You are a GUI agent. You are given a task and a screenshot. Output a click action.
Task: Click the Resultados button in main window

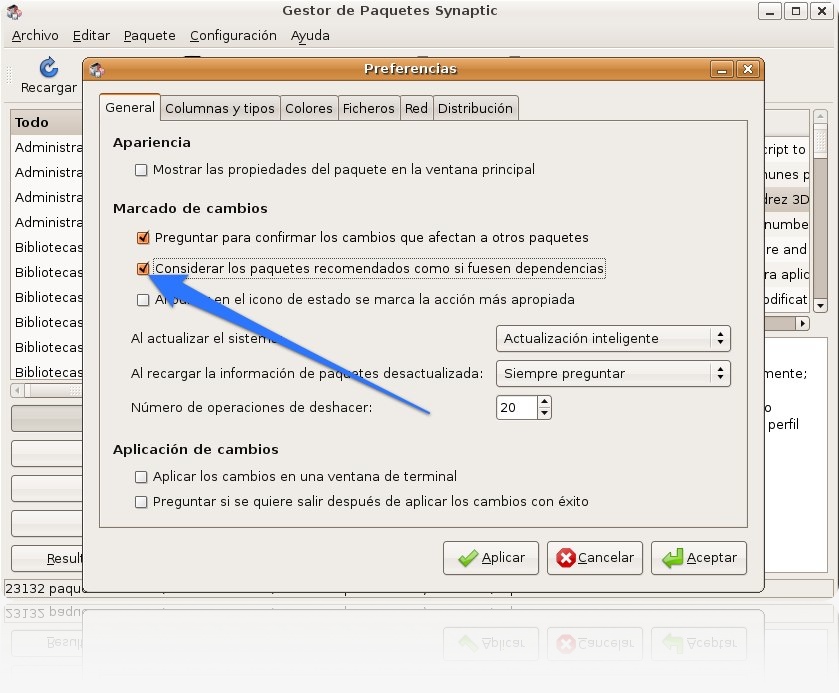(x=47, y=559)
